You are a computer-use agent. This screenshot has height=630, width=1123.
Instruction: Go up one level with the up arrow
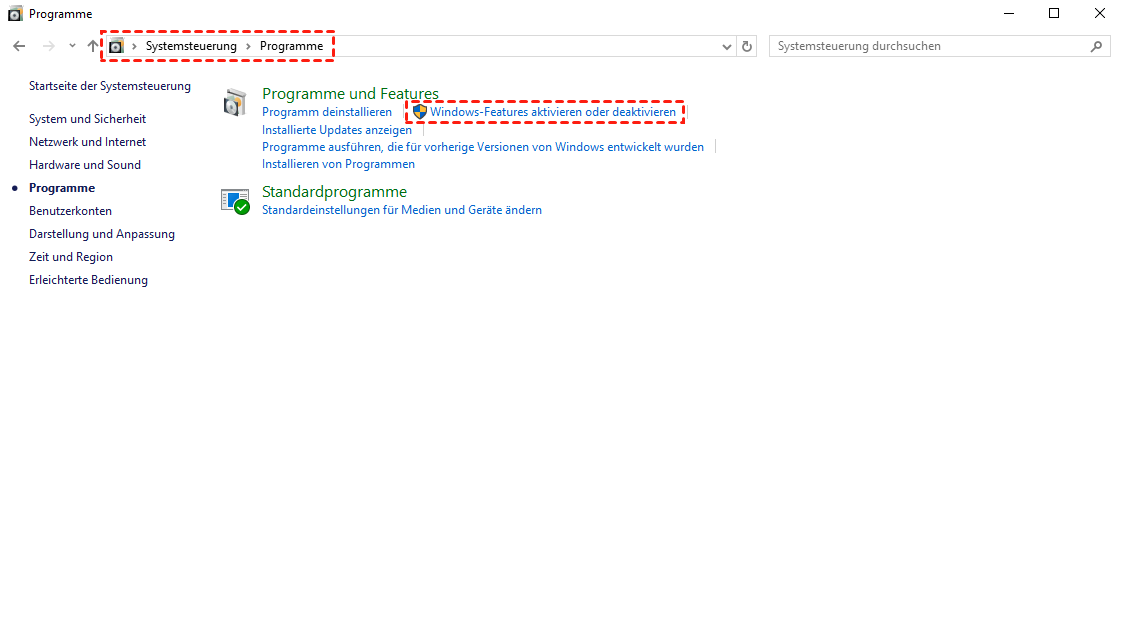pos(93,46)
